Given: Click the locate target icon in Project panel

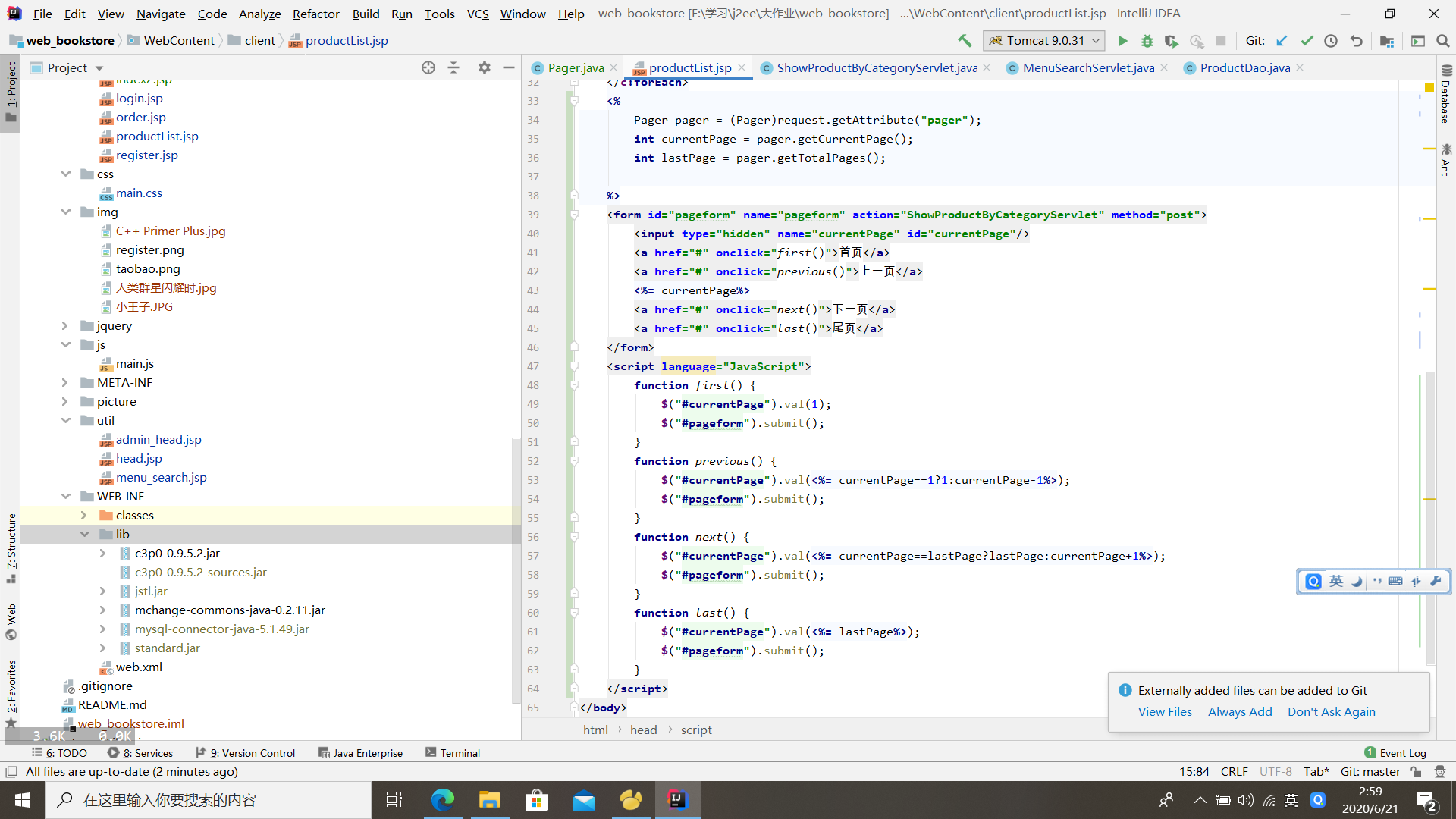Looking at the screenshot, I should (x=428, y=67).
